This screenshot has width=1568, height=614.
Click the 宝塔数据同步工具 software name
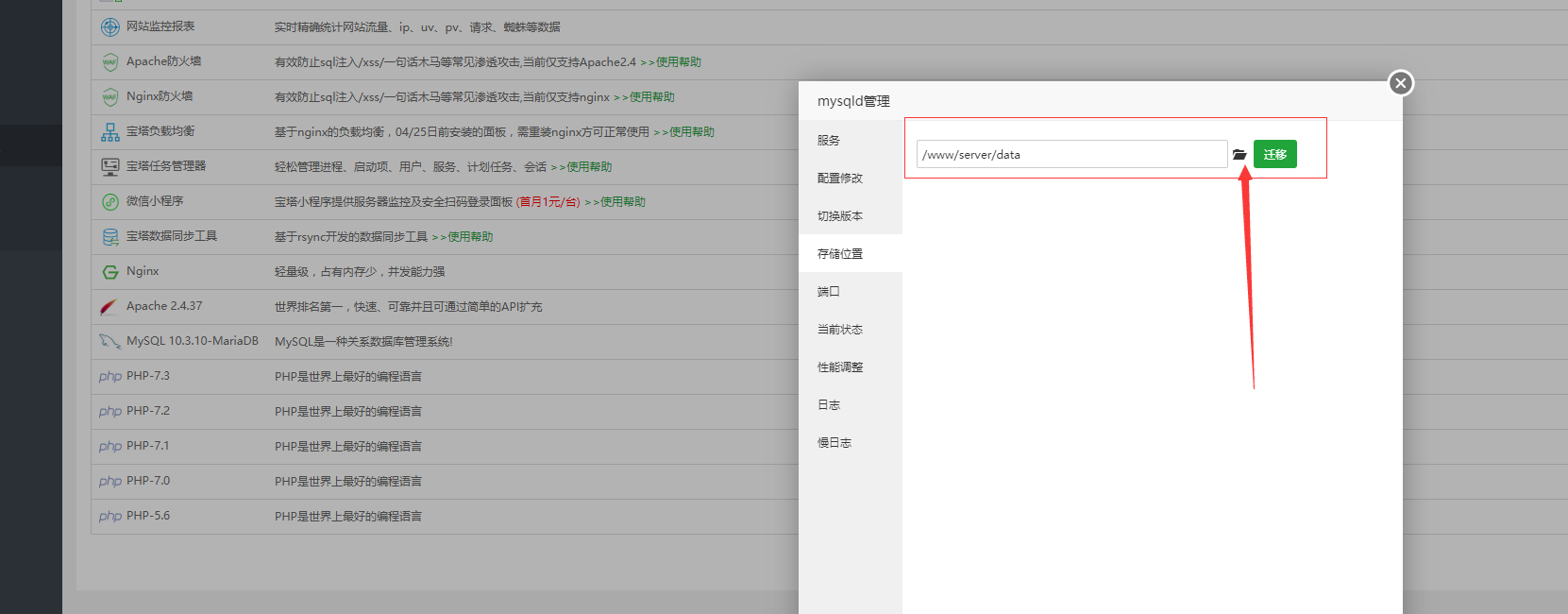(172, 236)
